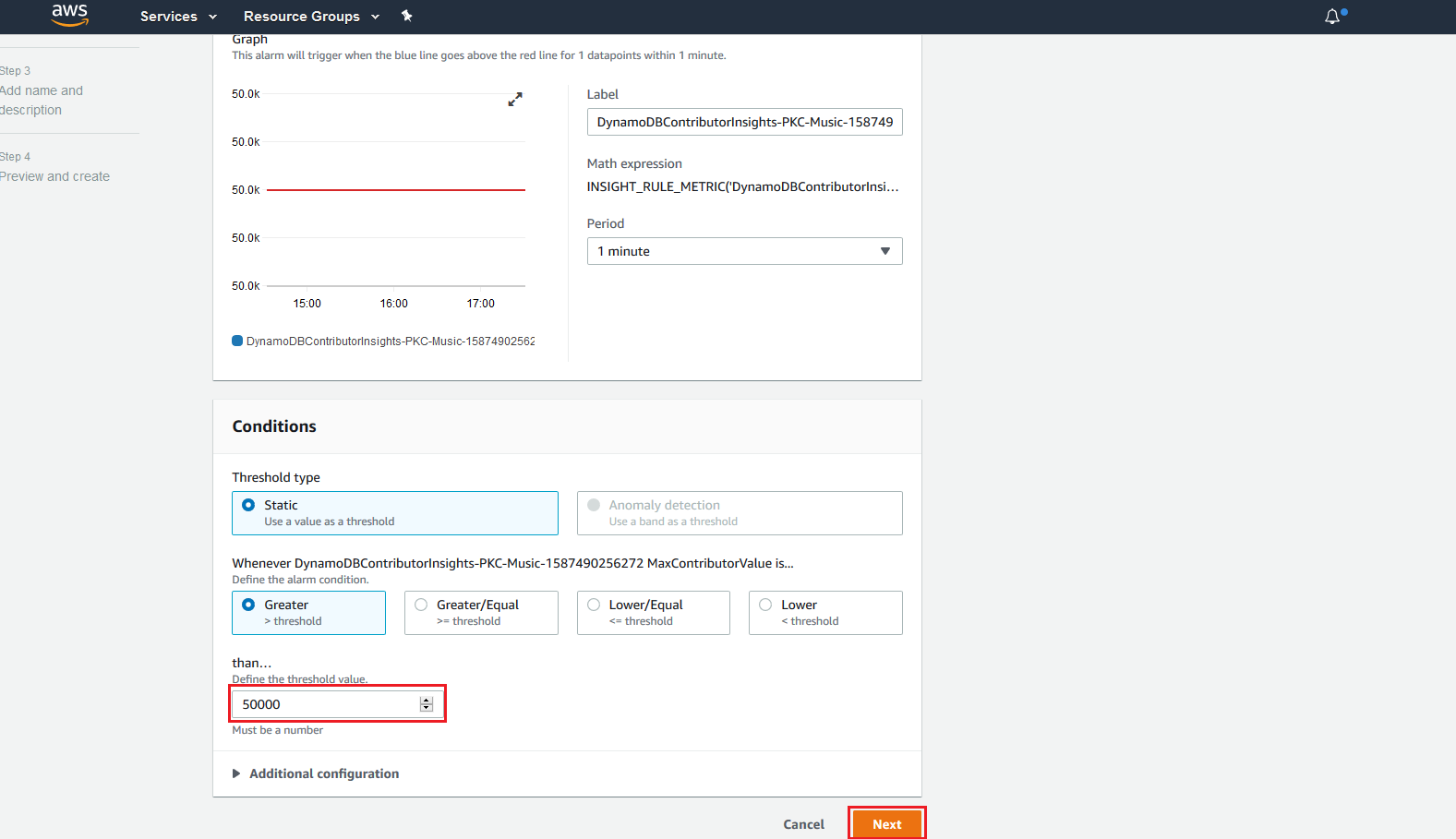Click the Label text field
The image size is (1456, 839).
(x=744, y=122)
